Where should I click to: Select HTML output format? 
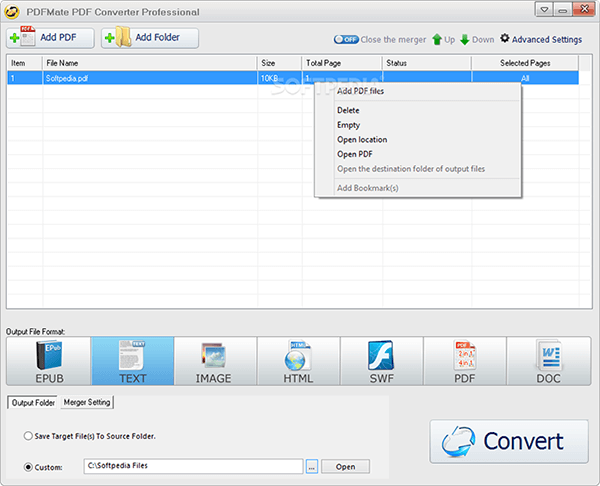coord(298,361)
